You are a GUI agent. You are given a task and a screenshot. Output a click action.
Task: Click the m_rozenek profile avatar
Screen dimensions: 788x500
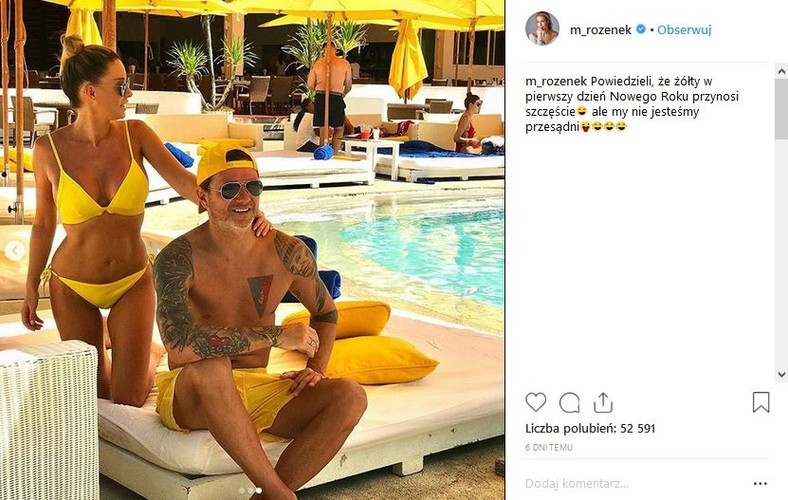coord(542,29)
